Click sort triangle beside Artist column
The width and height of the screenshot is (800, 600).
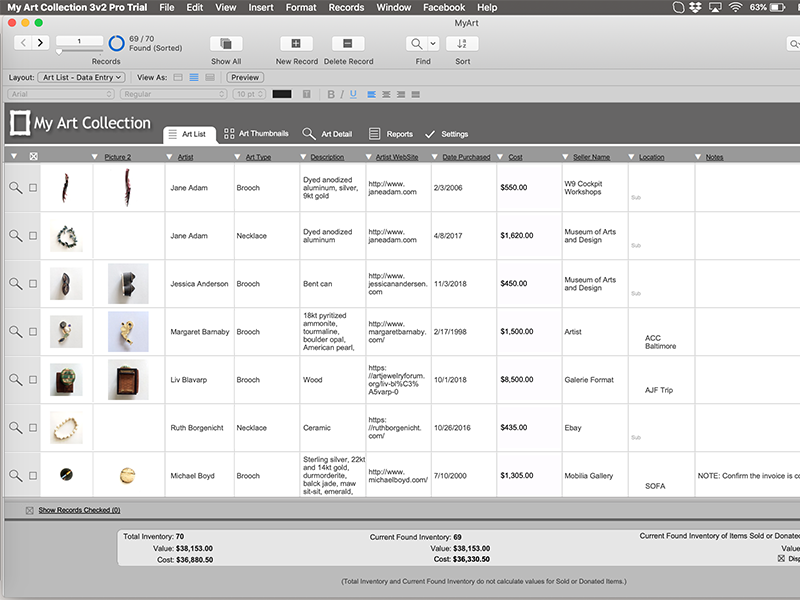169,157
